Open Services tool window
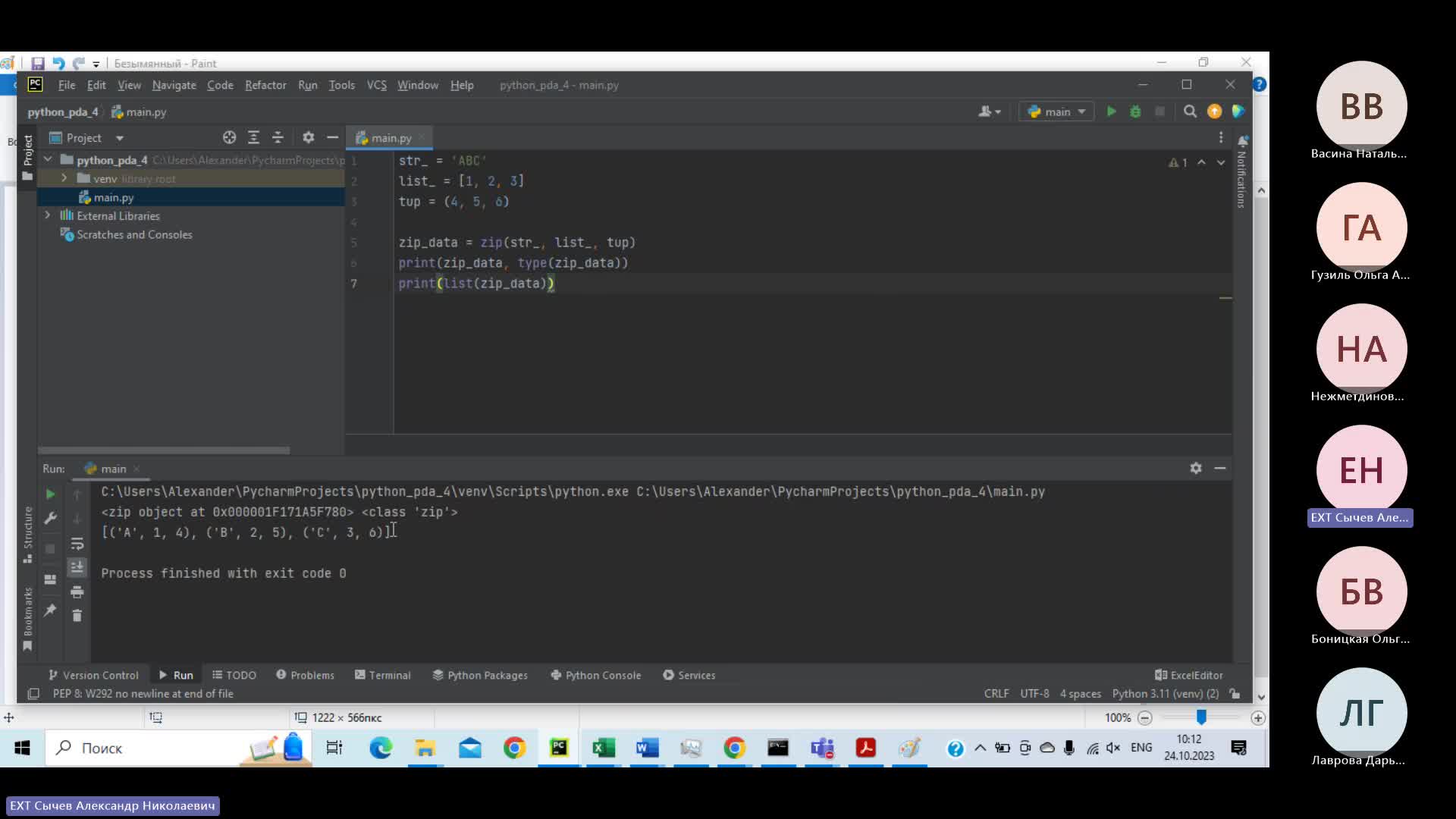The height and width of the screenshot is (819, 1456). point(689,675)
